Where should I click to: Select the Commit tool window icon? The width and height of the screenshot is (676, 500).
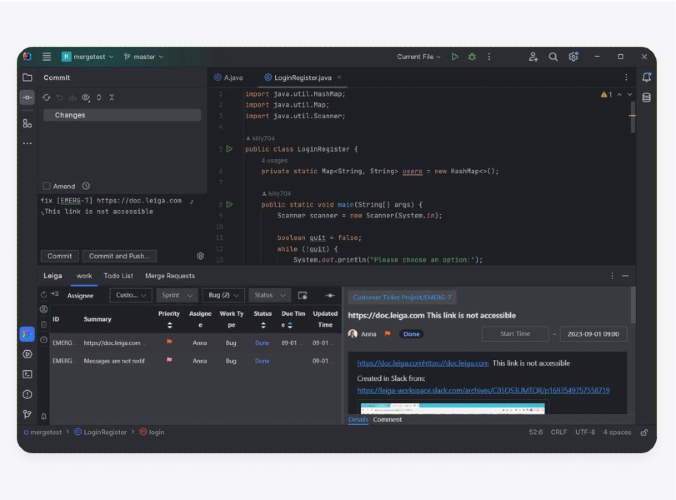pyautogui.click(x=27, y=97)
